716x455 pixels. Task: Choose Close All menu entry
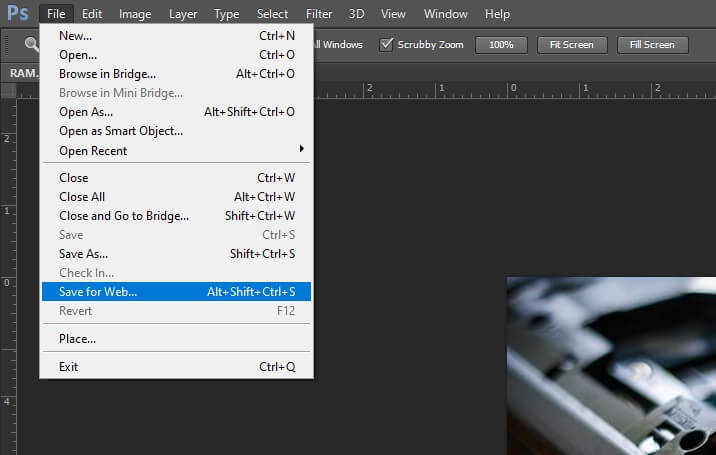pyautogui.click(x=177, y=197)
